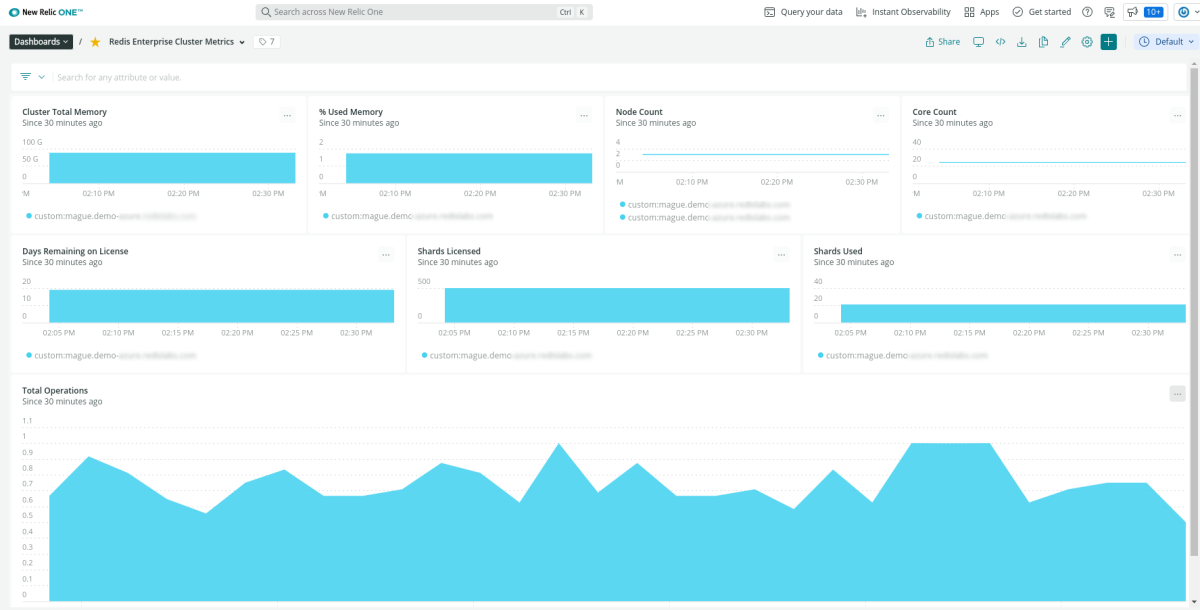This screenshot has width=1200, height=610.
Task: Click the green plus add widget button
Action: click(1108, 42)
